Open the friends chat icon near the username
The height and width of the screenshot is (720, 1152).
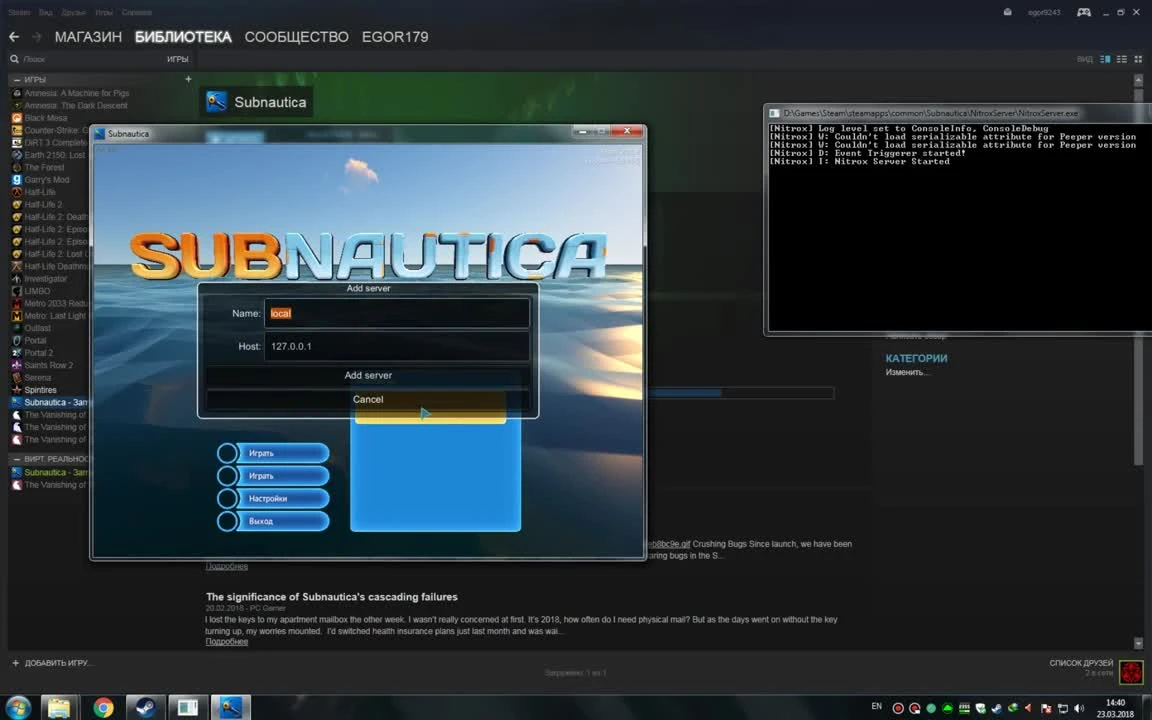(x=1083, y=12)
